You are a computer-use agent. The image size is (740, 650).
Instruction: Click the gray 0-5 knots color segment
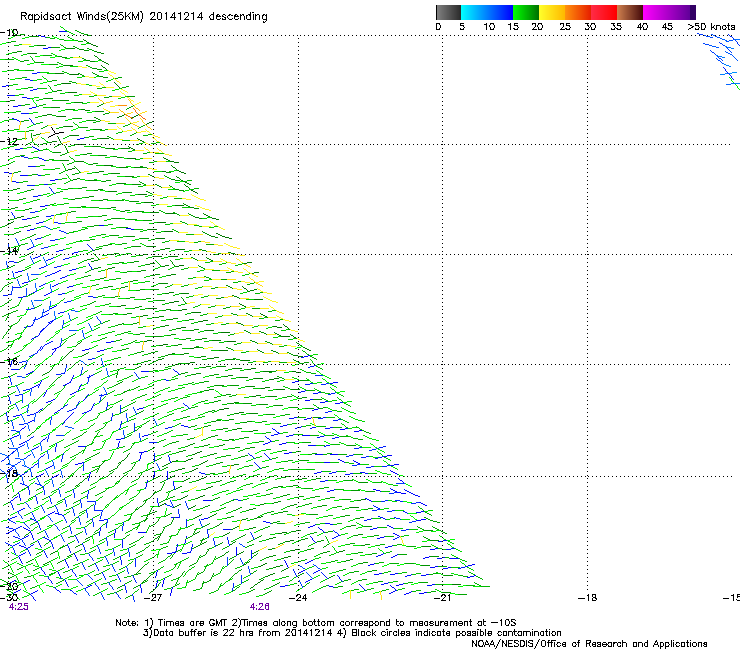point(448,12)
